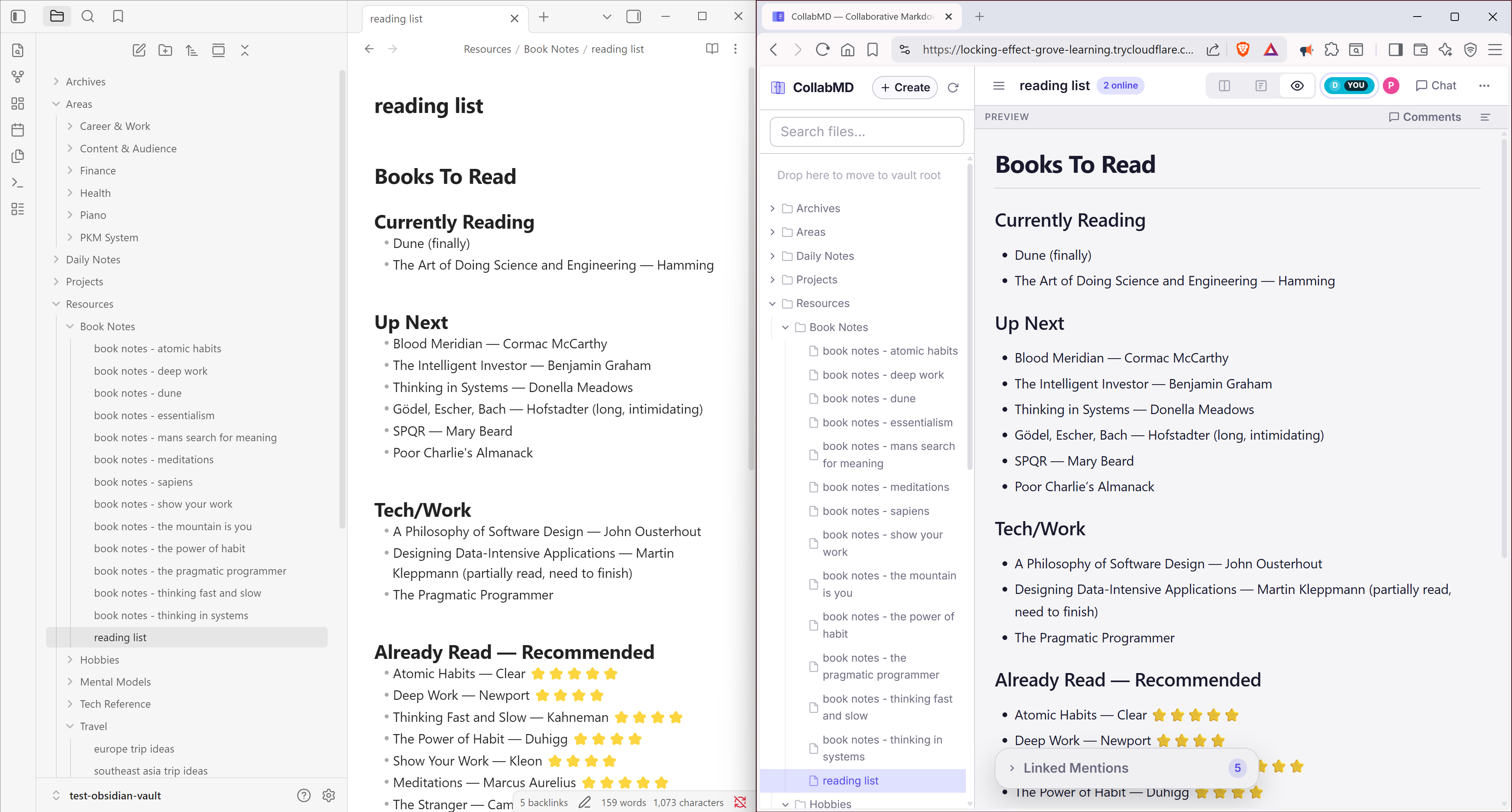Open Obsidian settings gear icon
The image size is (1512, 812).
(x=329, y=795)
